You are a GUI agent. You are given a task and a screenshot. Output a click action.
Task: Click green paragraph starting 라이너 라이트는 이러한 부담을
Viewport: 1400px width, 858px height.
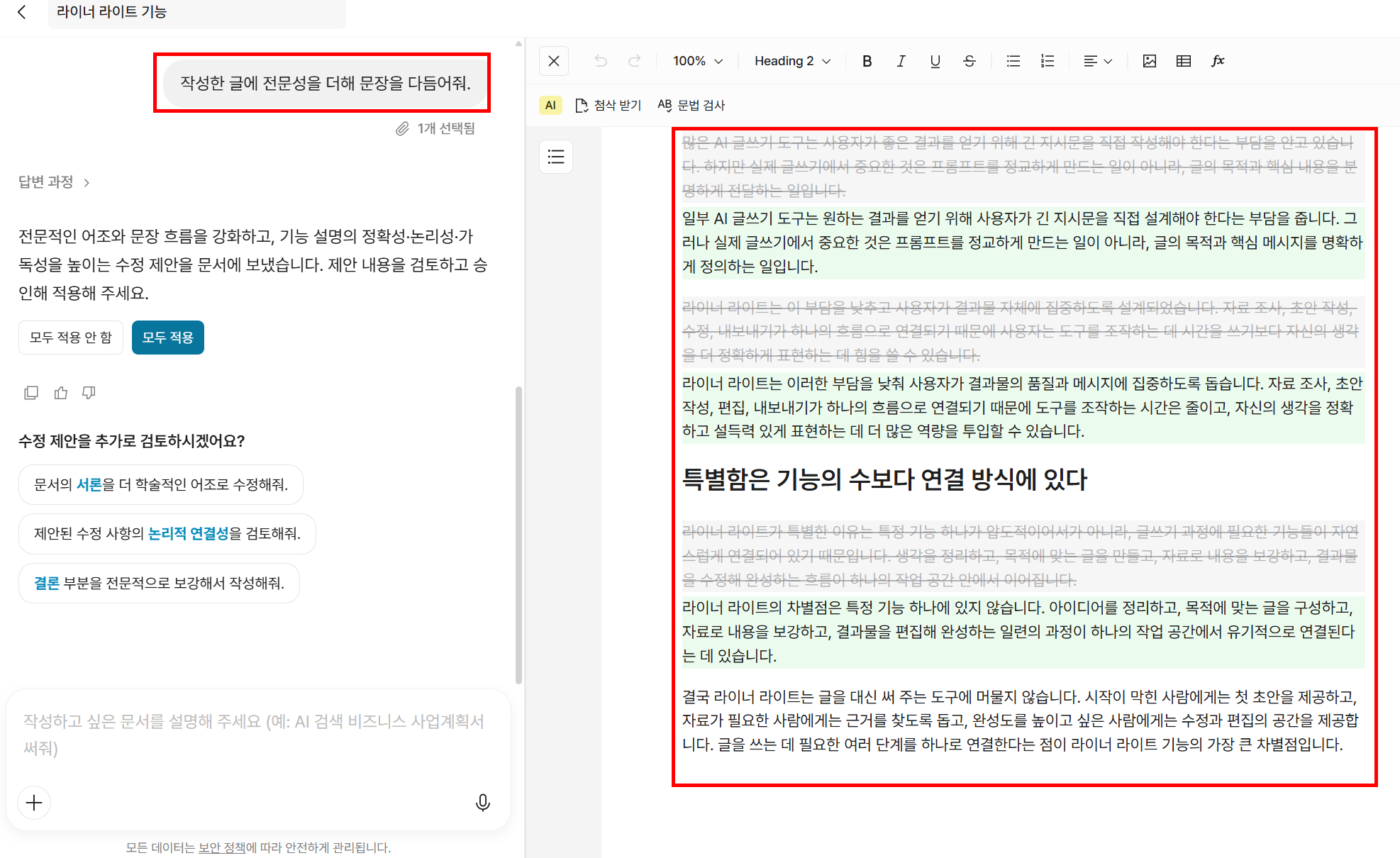(x=1023, y=407)
